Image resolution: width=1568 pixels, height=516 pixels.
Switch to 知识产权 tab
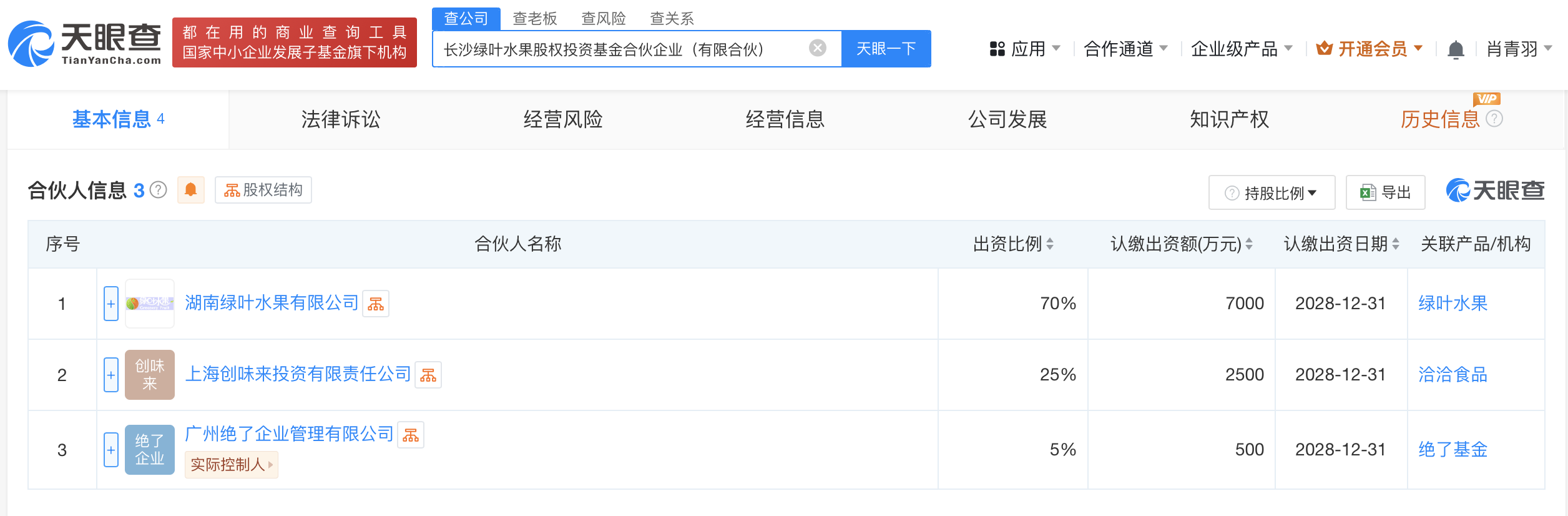pyautogui.click(x=1230, y=119)
